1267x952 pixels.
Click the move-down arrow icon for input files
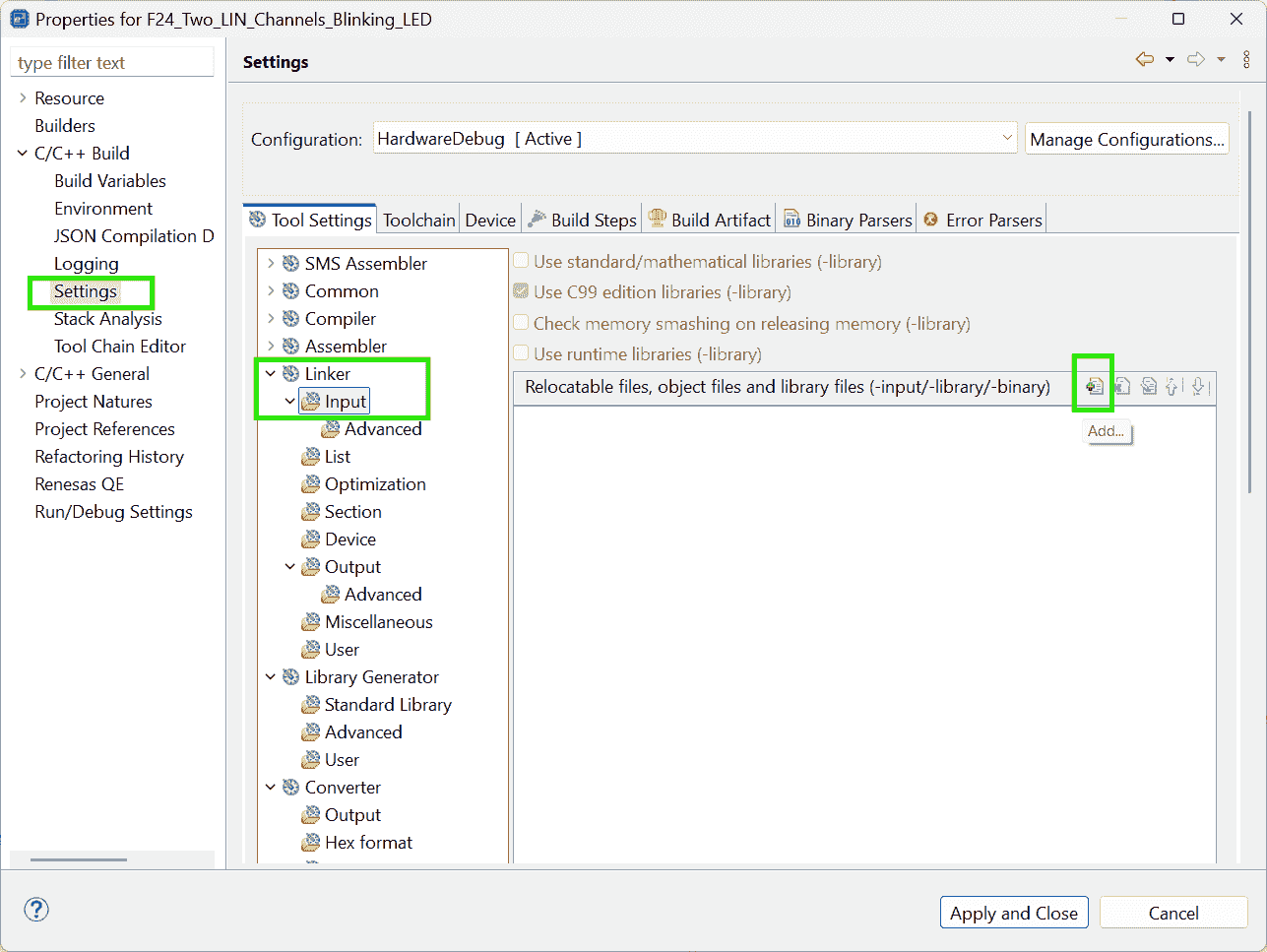click(1199, 386)
